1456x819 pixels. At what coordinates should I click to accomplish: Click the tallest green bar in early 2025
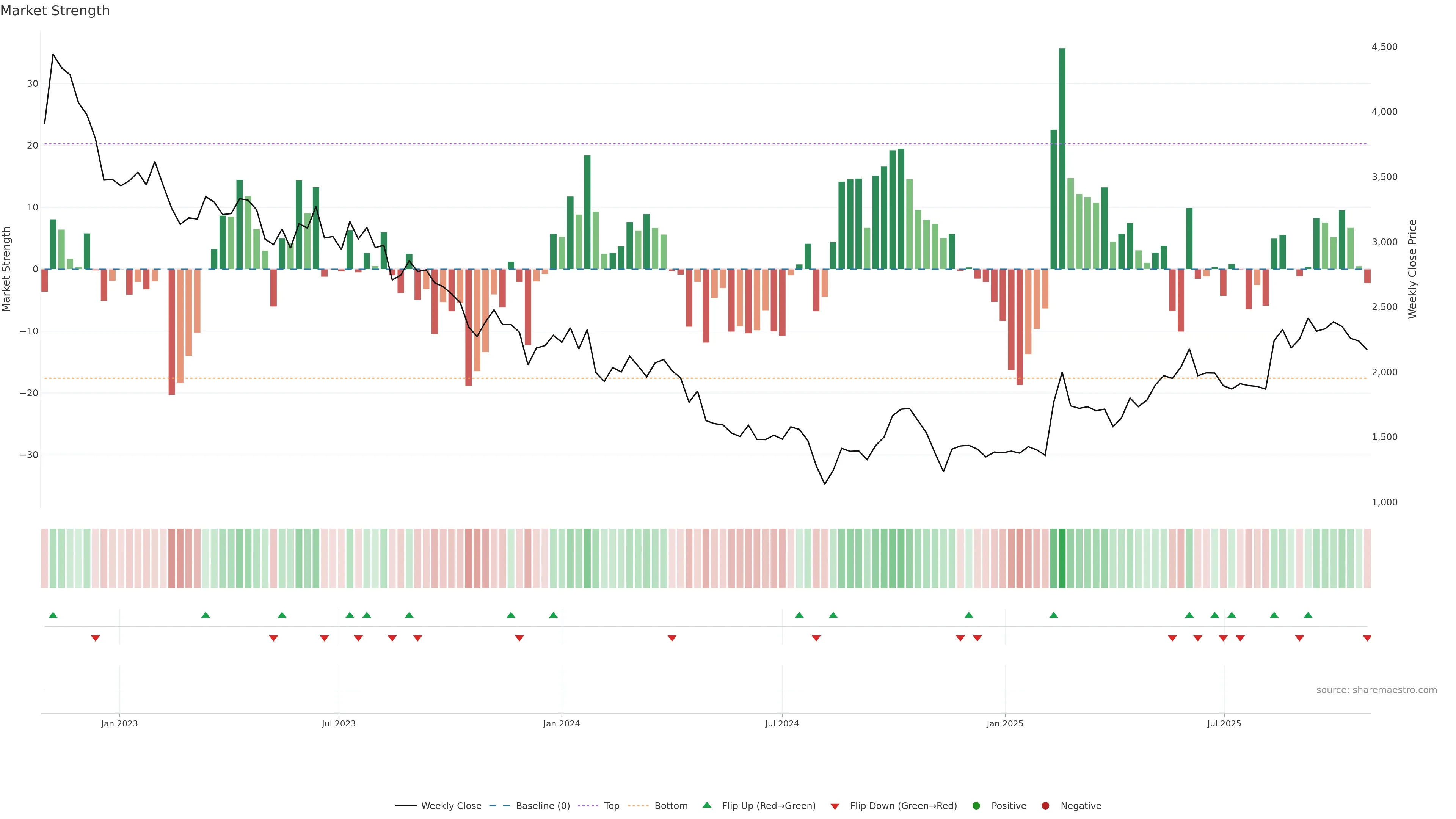[x=1062, y=158]
